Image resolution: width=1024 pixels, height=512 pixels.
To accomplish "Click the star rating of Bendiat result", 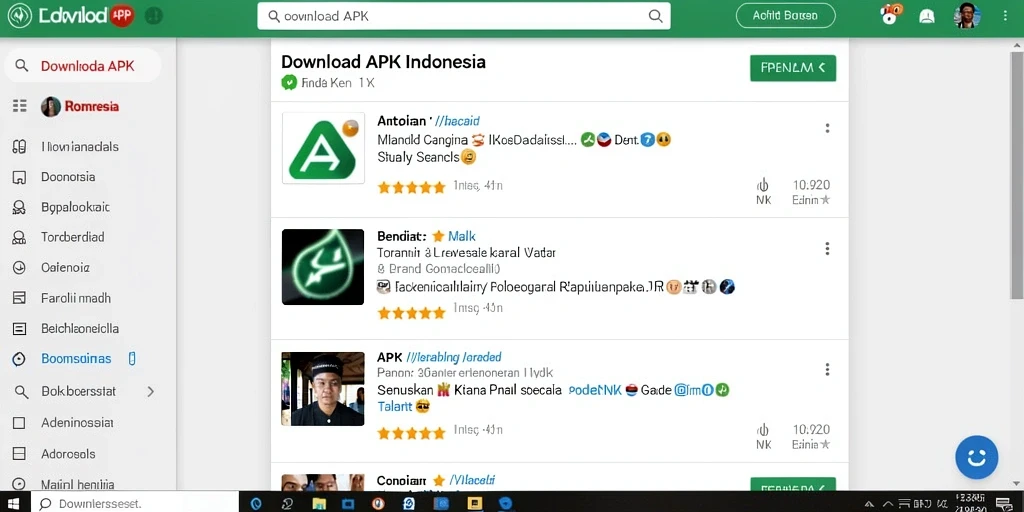I will [x=411, y=313].
